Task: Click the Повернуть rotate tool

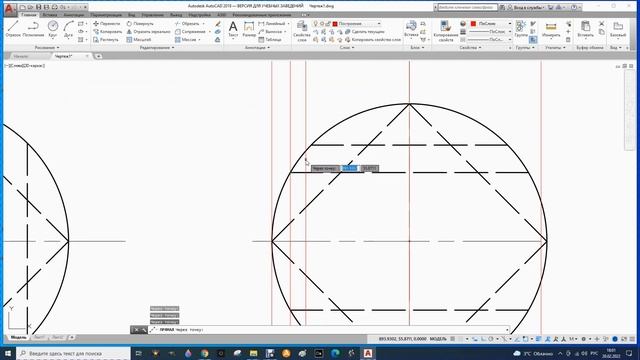Action: tap(140, 24)
